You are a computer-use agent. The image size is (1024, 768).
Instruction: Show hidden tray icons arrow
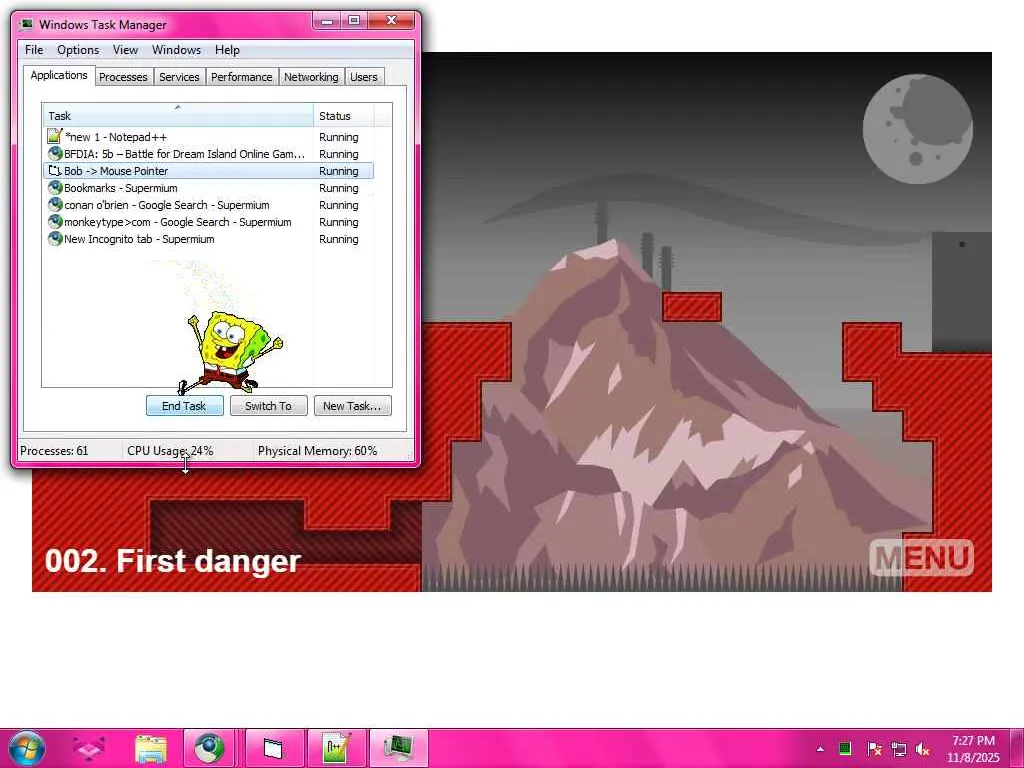[x=820, y=748]
